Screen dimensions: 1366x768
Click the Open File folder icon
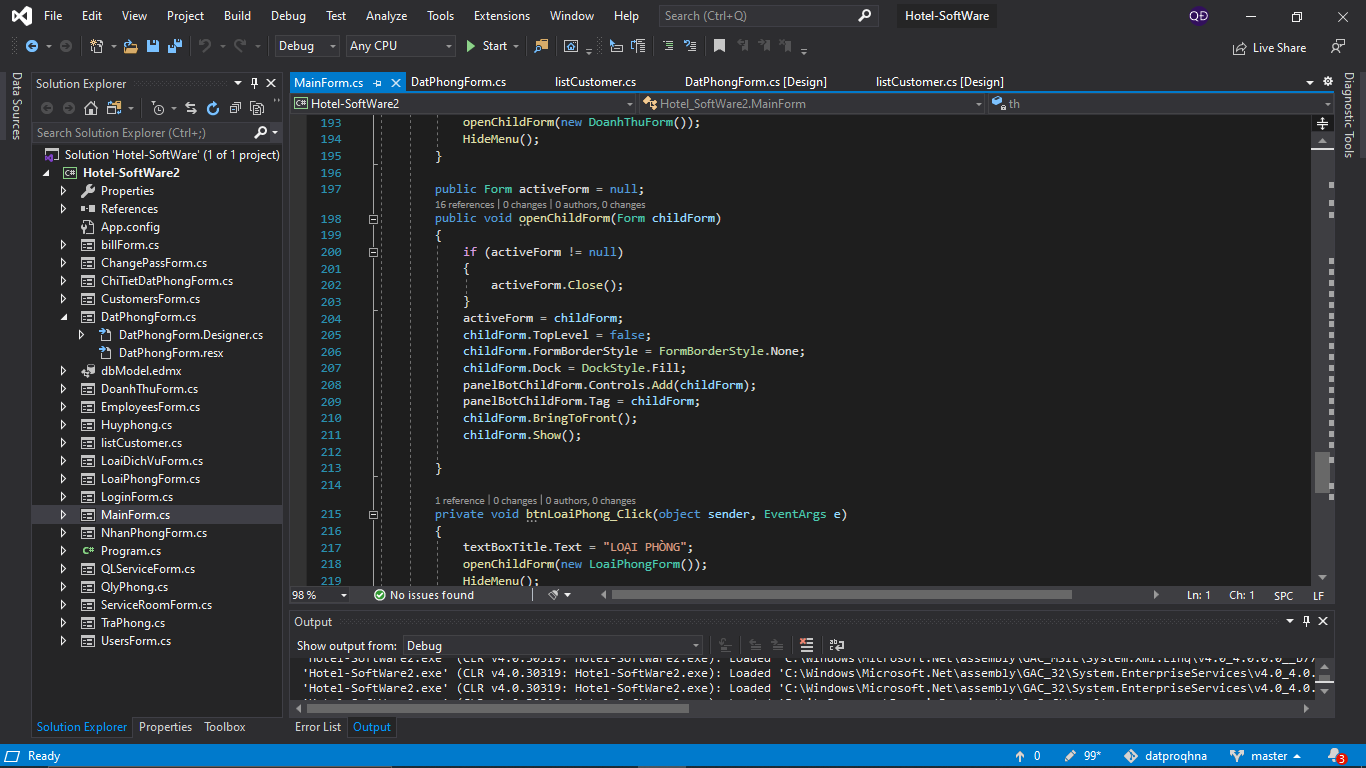pos(131,46)
